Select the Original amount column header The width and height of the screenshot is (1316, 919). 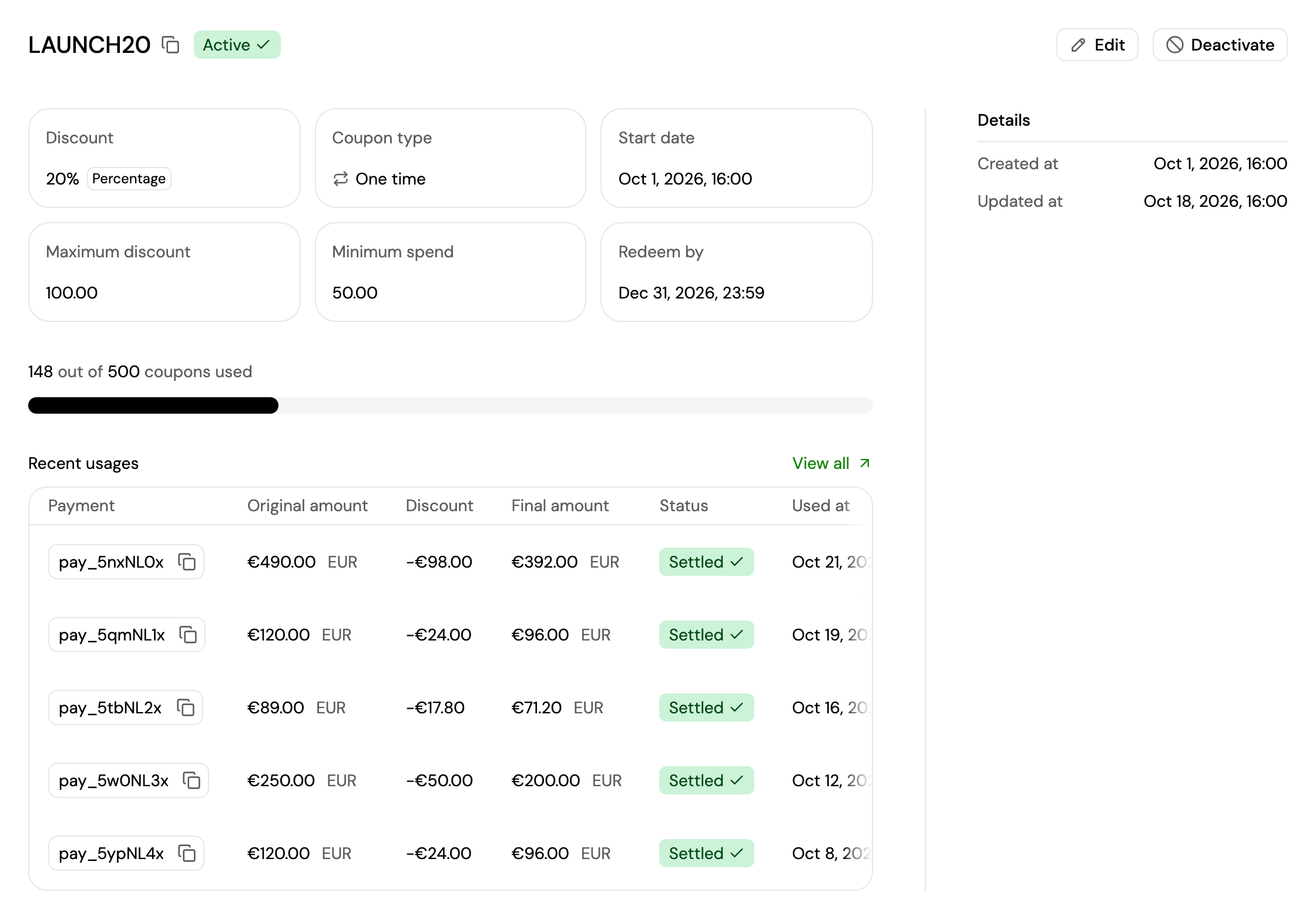click(x=307, y=505)
